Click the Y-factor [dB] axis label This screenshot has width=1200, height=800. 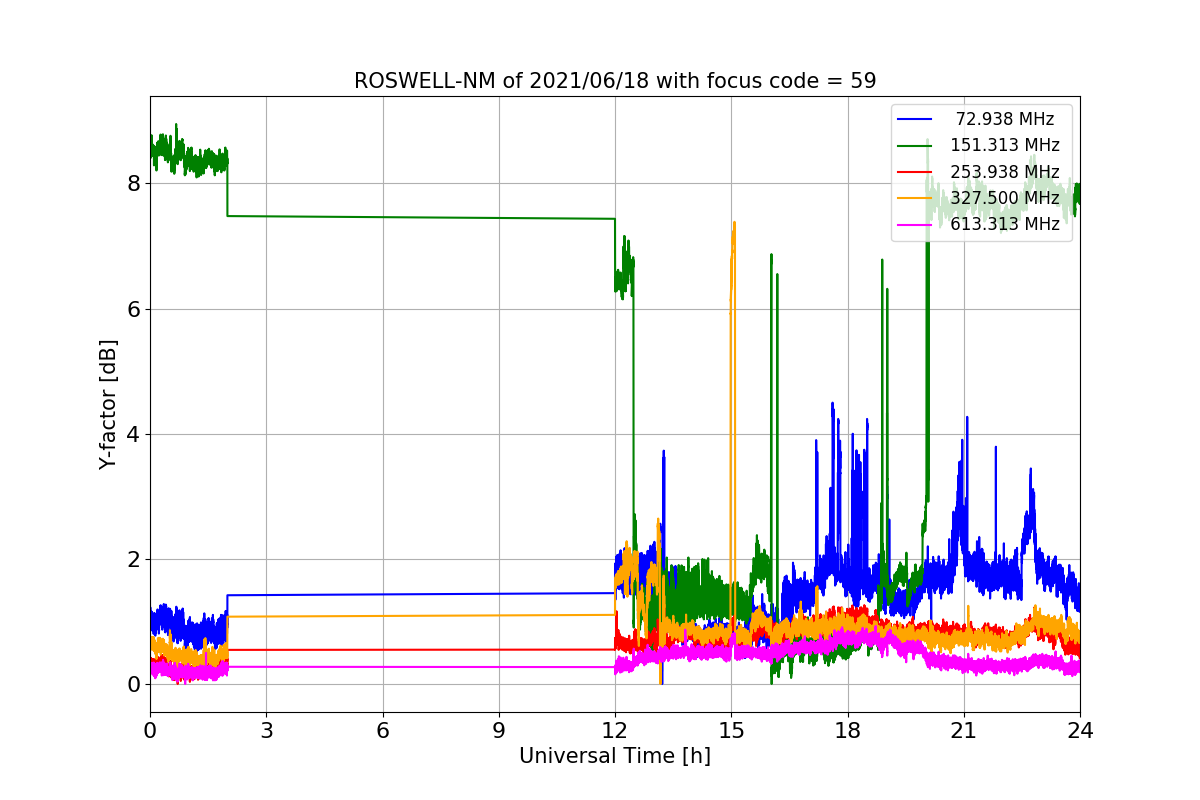108,405
